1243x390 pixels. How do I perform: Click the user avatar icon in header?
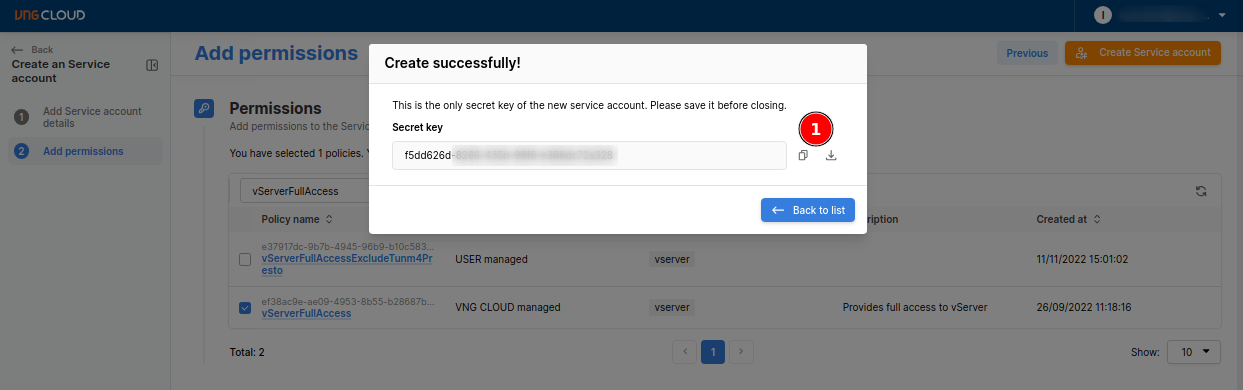click(1103, 15)
